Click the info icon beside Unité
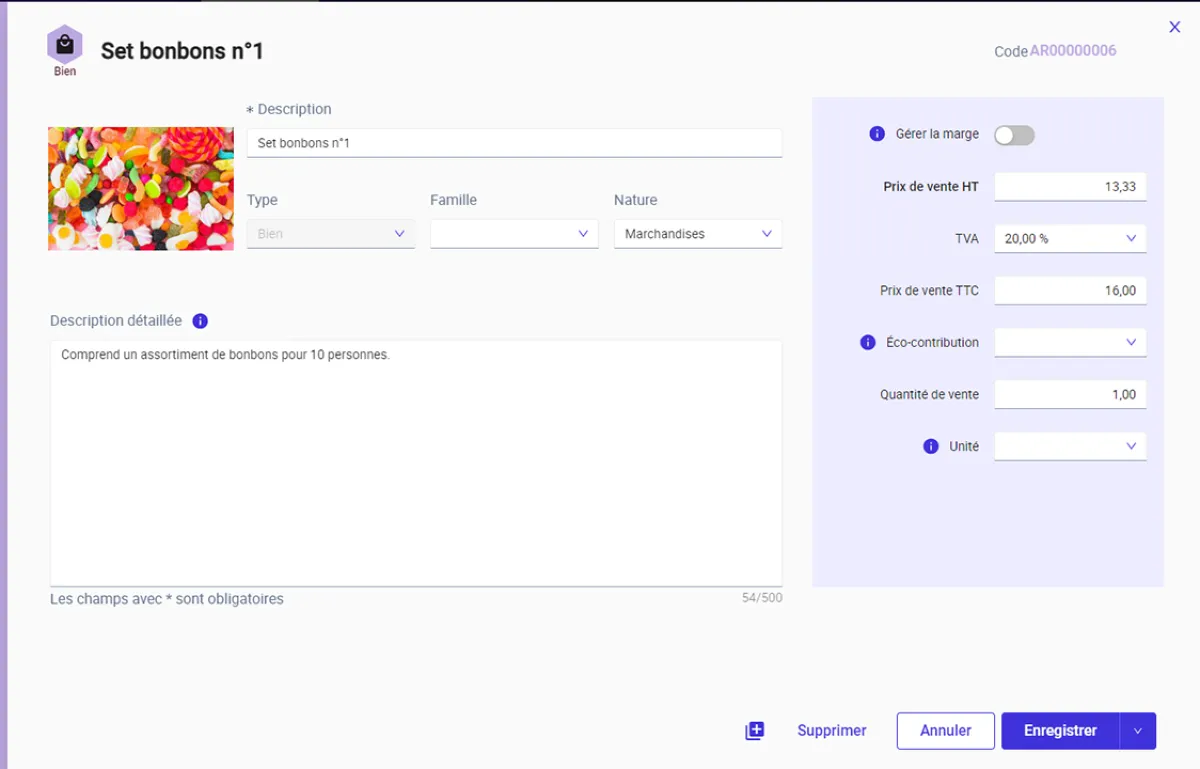Viewport: 1200px width, 769px height. coord(931,446)
